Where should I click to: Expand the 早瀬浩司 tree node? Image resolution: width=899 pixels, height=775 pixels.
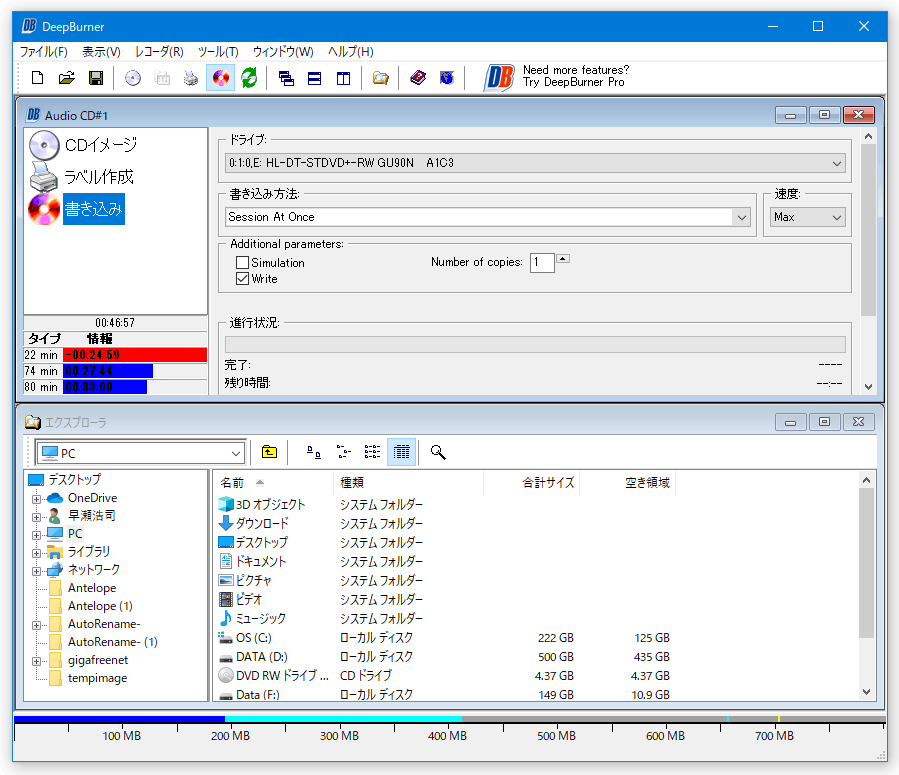(x=36, y=517)
